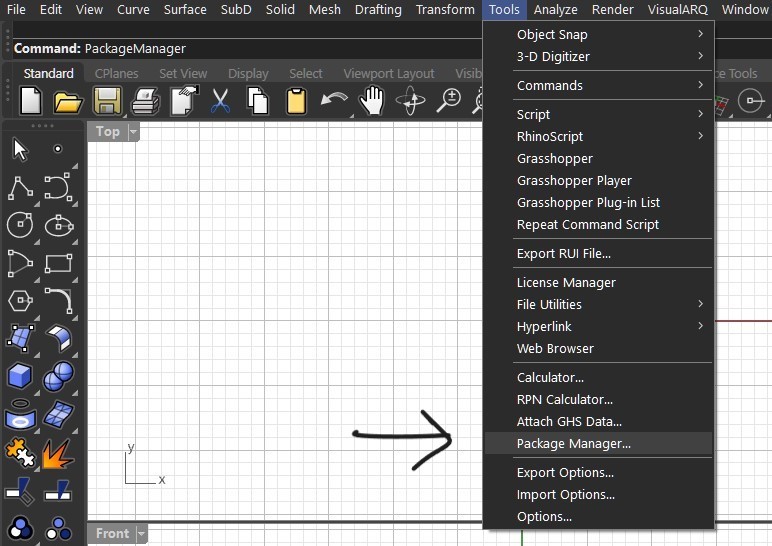The height and width of the screenshot is (546, 772).
Task: Open the Analyze menu
Action: [555, 10]
